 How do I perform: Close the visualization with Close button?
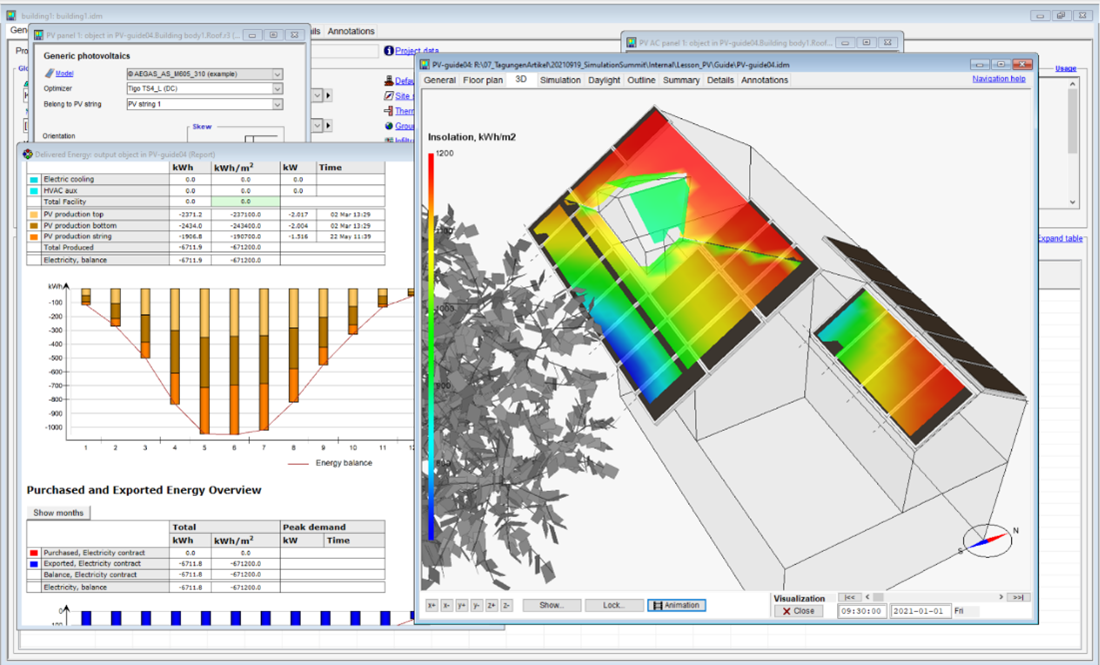pyautogui.click(x=798, y=611)
